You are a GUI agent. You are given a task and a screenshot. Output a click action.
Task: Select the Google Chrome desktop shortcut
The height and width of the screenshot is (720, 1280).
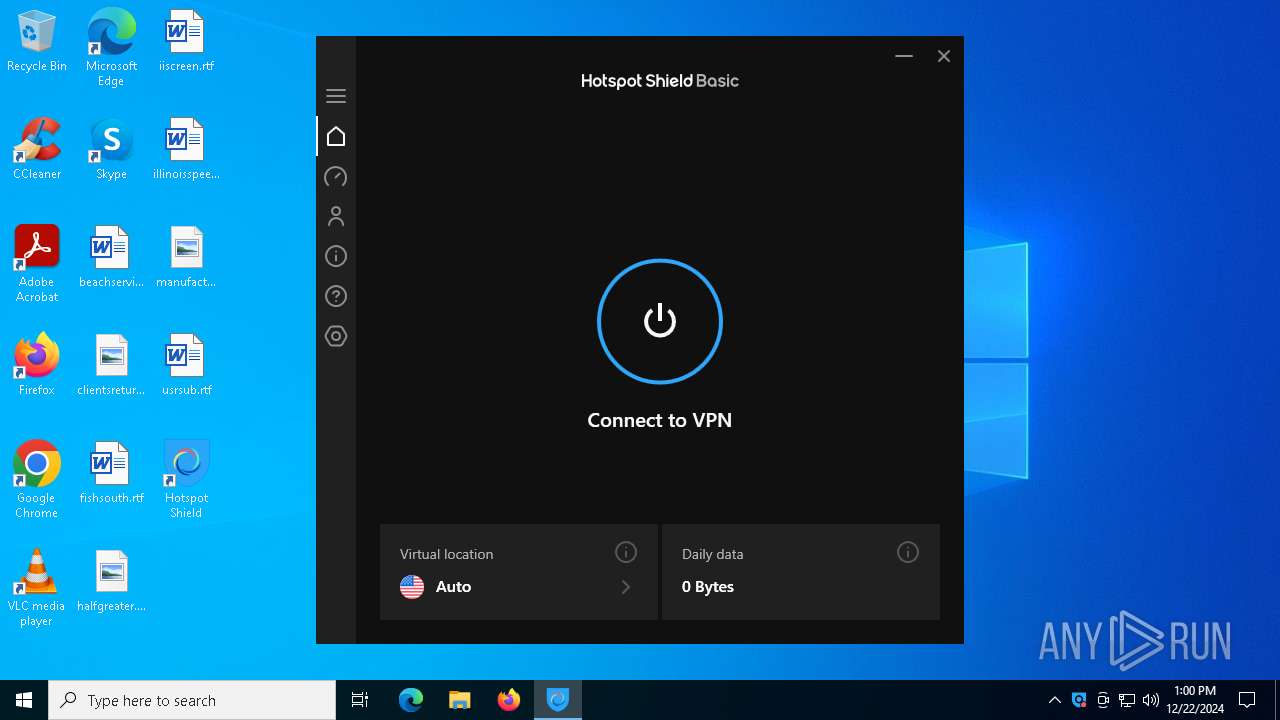tap(37, 480)
